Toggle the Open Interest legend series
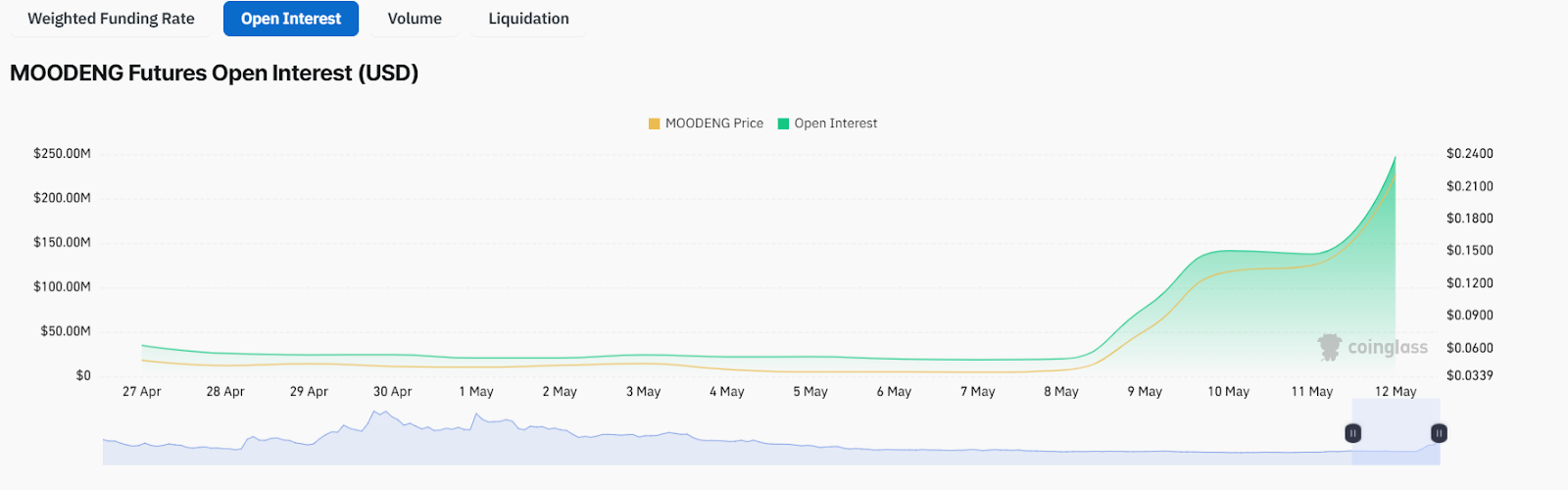This screenshot has height=490, width=1568. [827, 123]
